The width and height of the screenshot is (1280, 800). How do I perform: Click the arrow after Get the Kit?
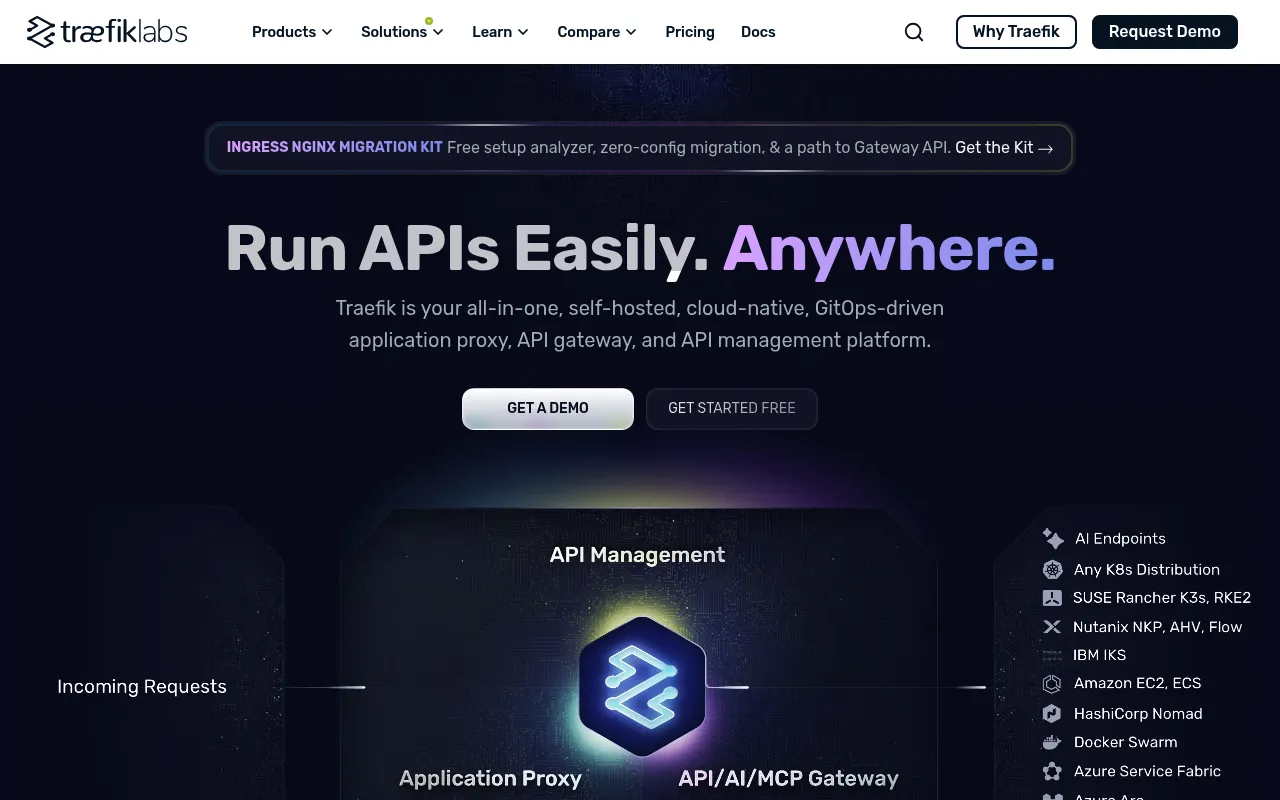click(1046, 148)
